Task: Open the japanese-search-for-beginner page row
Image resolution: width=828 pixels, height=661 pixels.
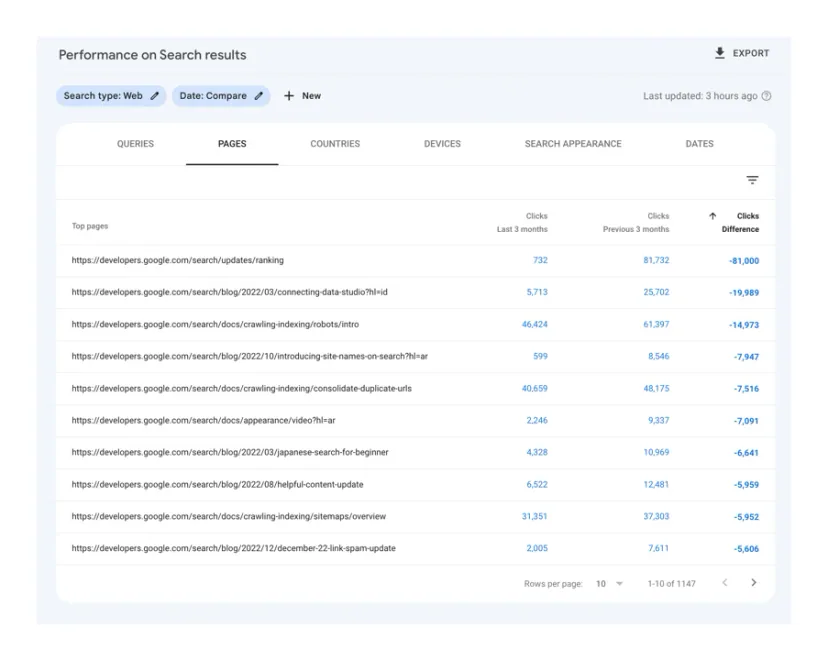Action: [x=416, y=452]
